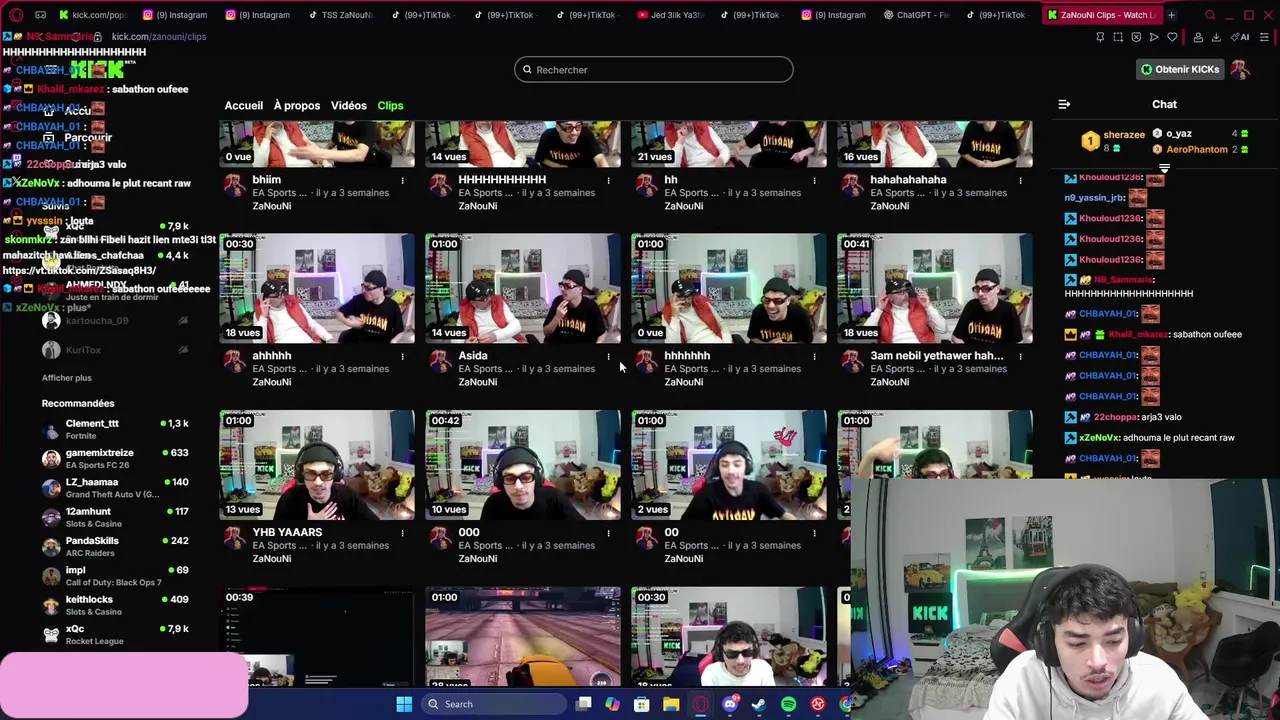Expand the chat leaderboard arrow

pos(1164,168)
